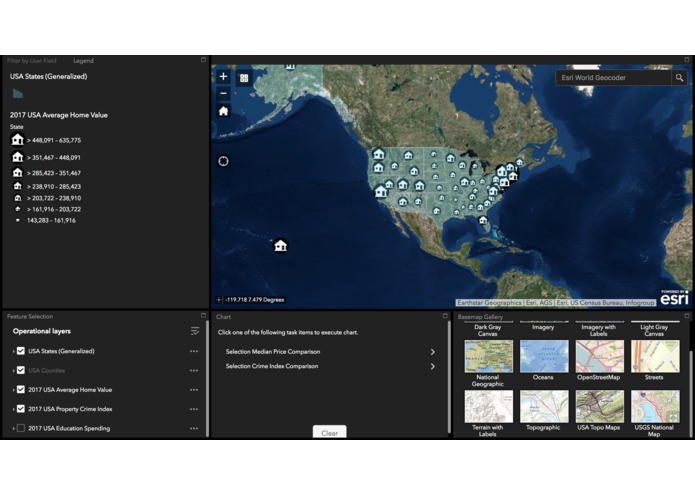Click the Feature Selection panel scrollbar
Screen dimensions: 695x494
207,377
